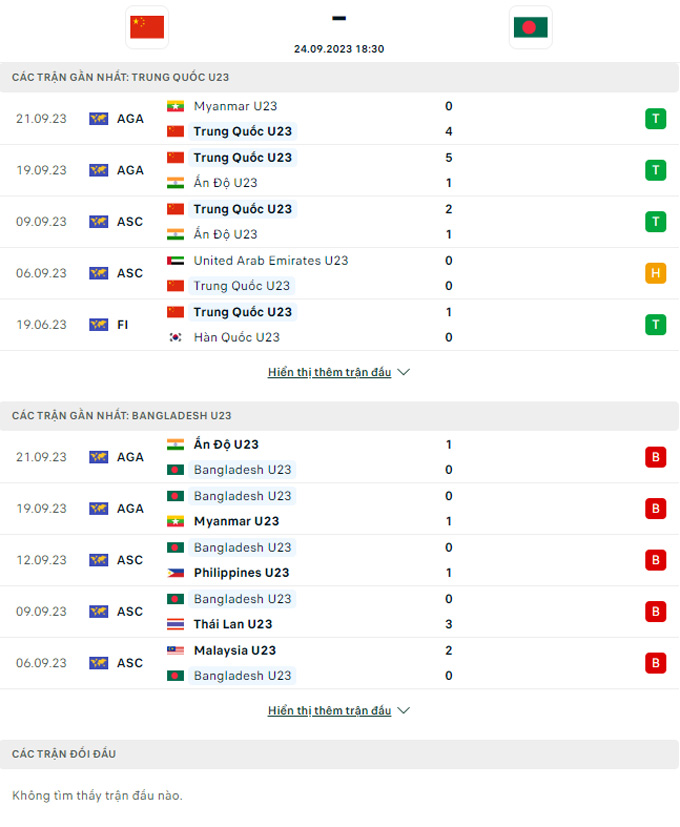Click the match date 24.09.2023 18:30
The height and width of the screenshot is (827, 680).
339,48
